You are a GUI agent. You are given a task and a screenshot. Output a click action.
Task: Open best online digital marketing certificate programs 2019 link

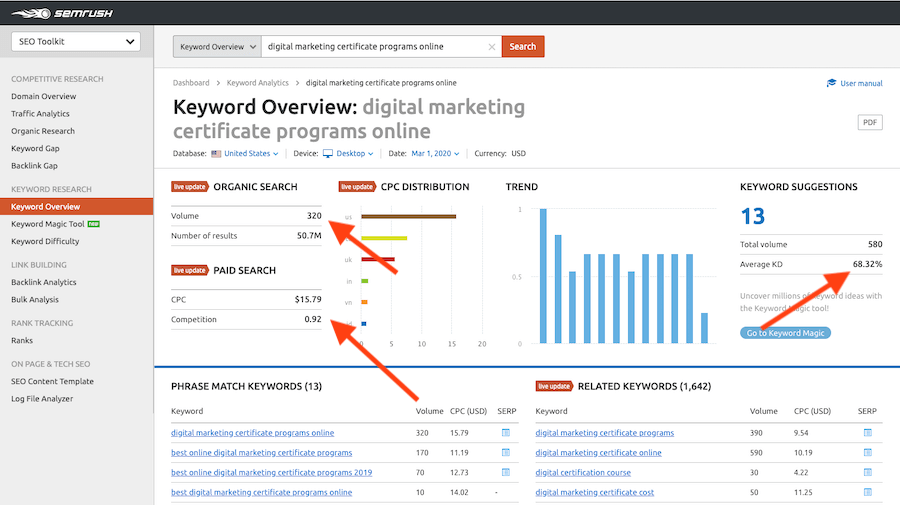(271, 472)
